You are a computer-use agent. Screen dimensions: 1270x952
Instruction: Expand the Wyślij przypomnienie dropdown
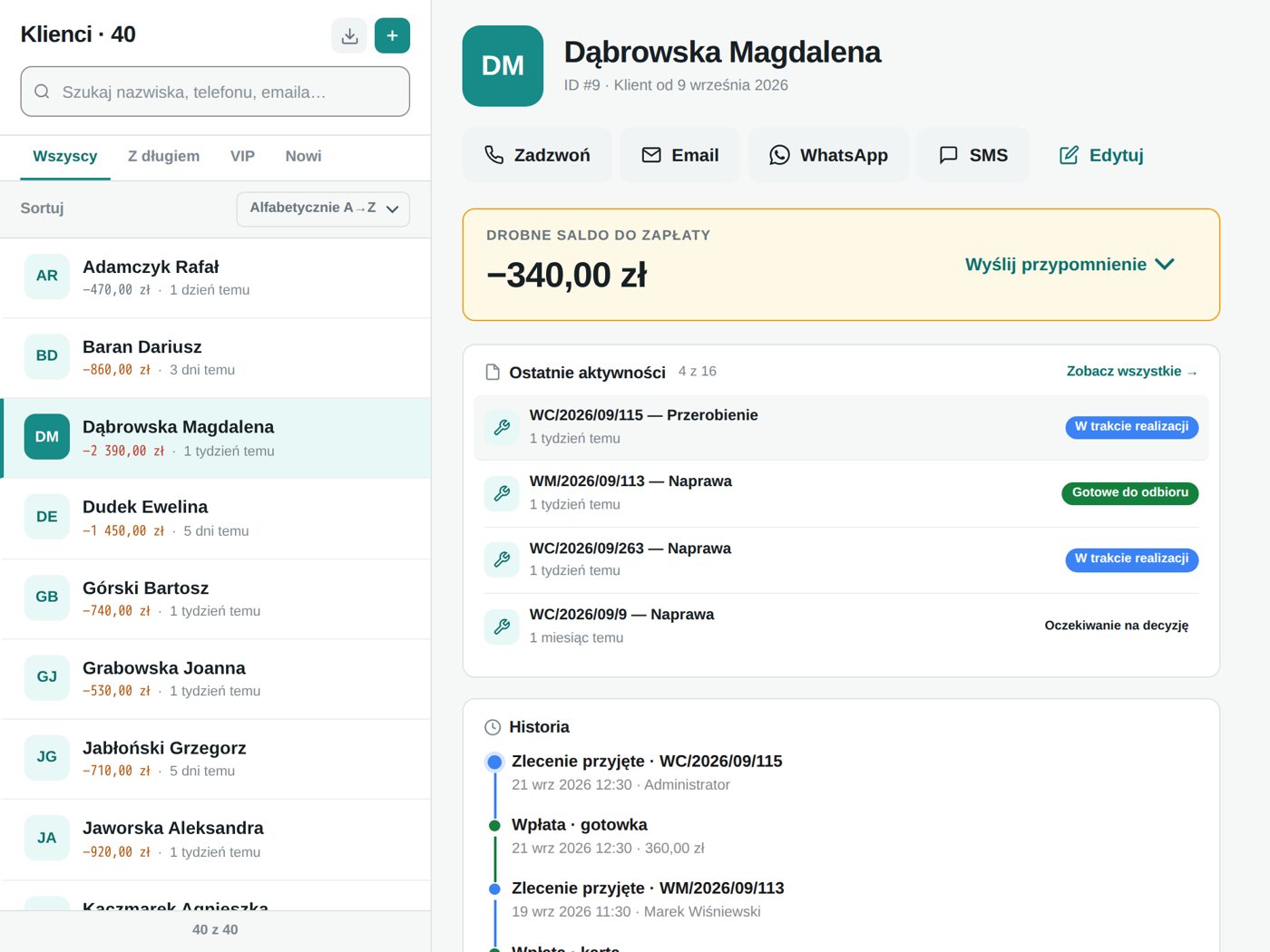tap(1070, 265)
